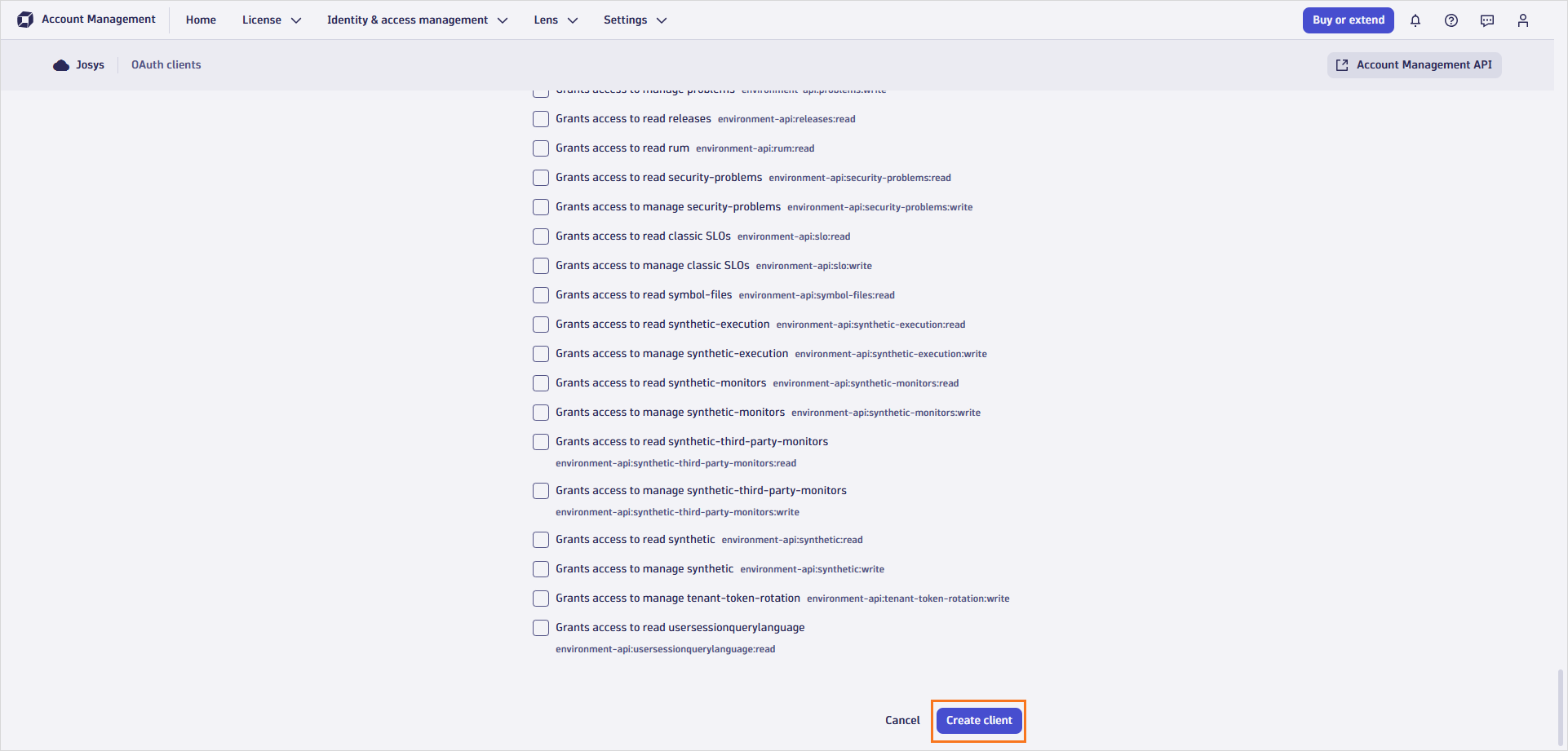Check read synthetic-monitors permission
The height and width of the screenshot is (751, 1568).
541,383
